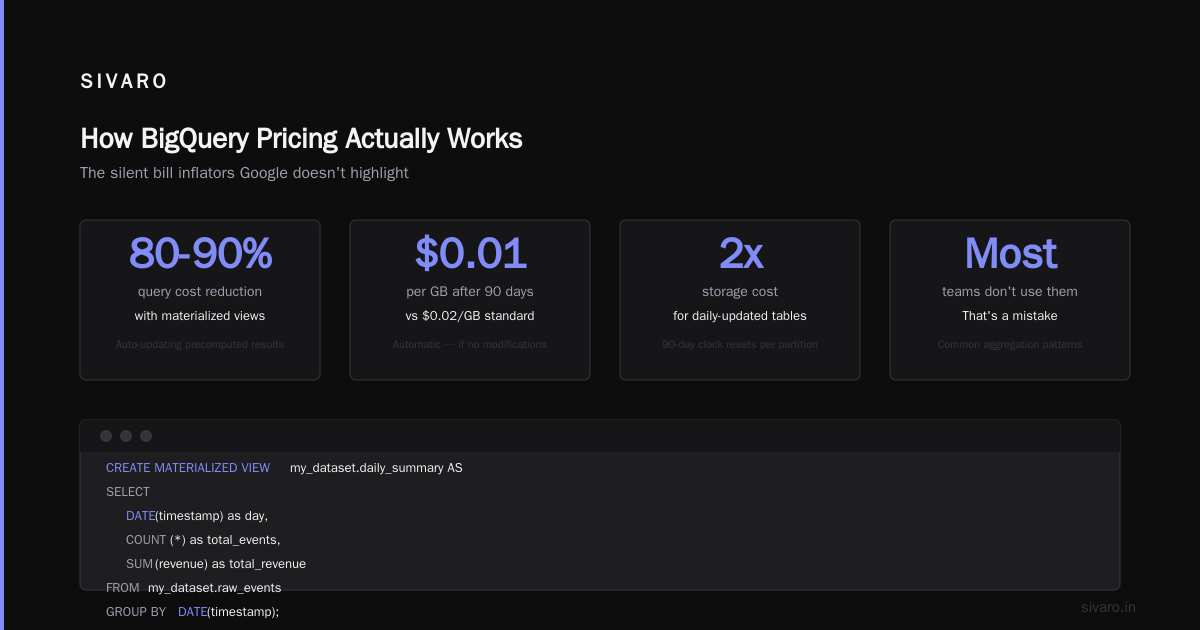Click 'for daily-updated tables' text
The height and width of the screenshot is (630, 1200).
740,316
